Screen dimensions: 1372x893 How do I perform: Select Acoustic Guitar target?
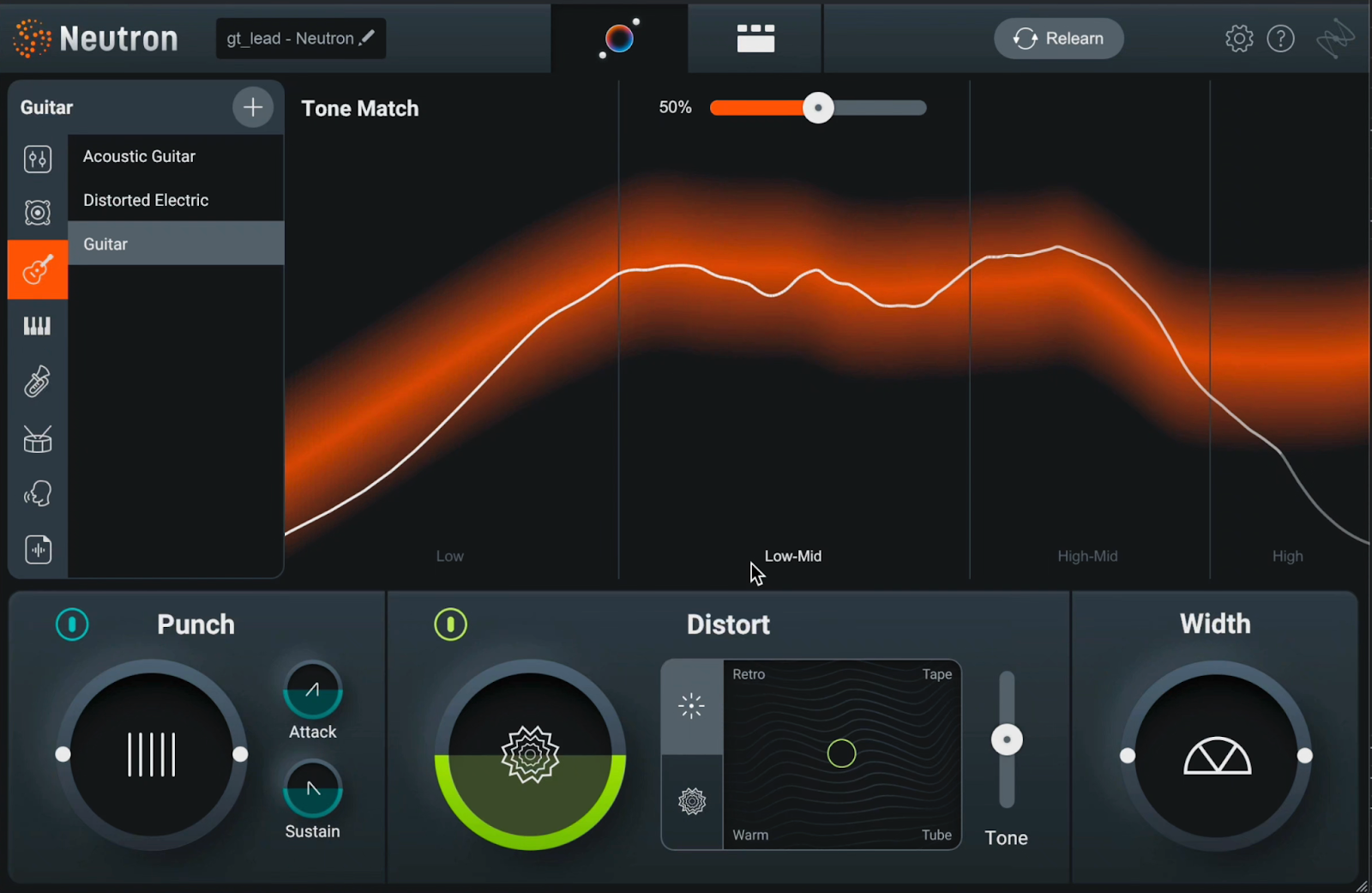tap(176, 156)
